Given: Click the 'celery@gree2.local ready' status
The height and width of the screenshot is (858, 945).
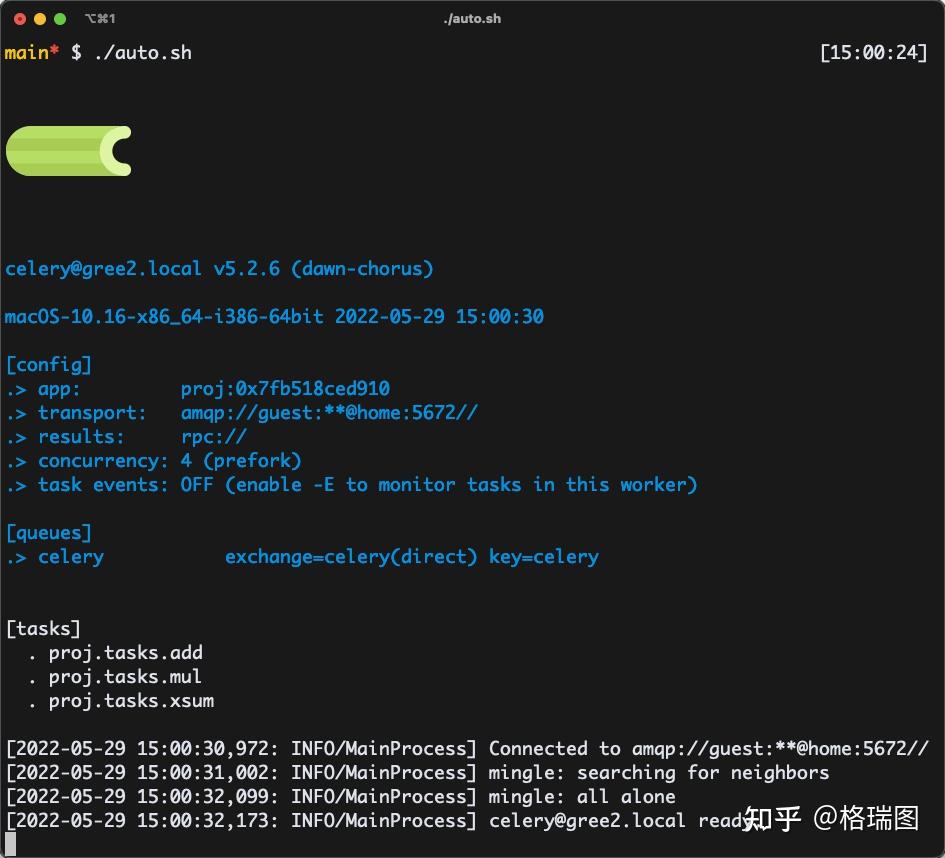Looking at the screenshot, I should [620, 820].
